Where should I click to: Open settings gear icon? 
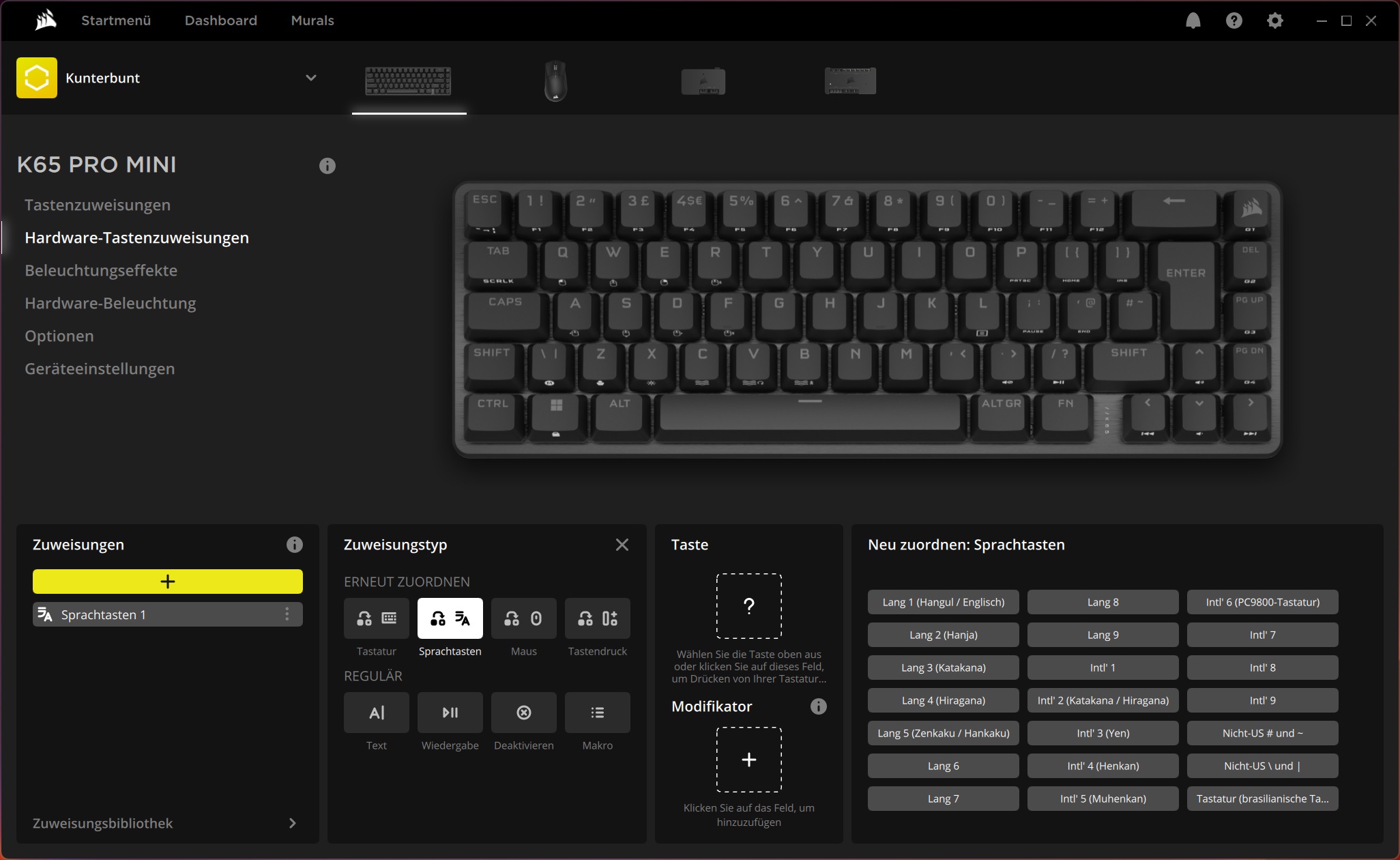tap(1274, 20)
